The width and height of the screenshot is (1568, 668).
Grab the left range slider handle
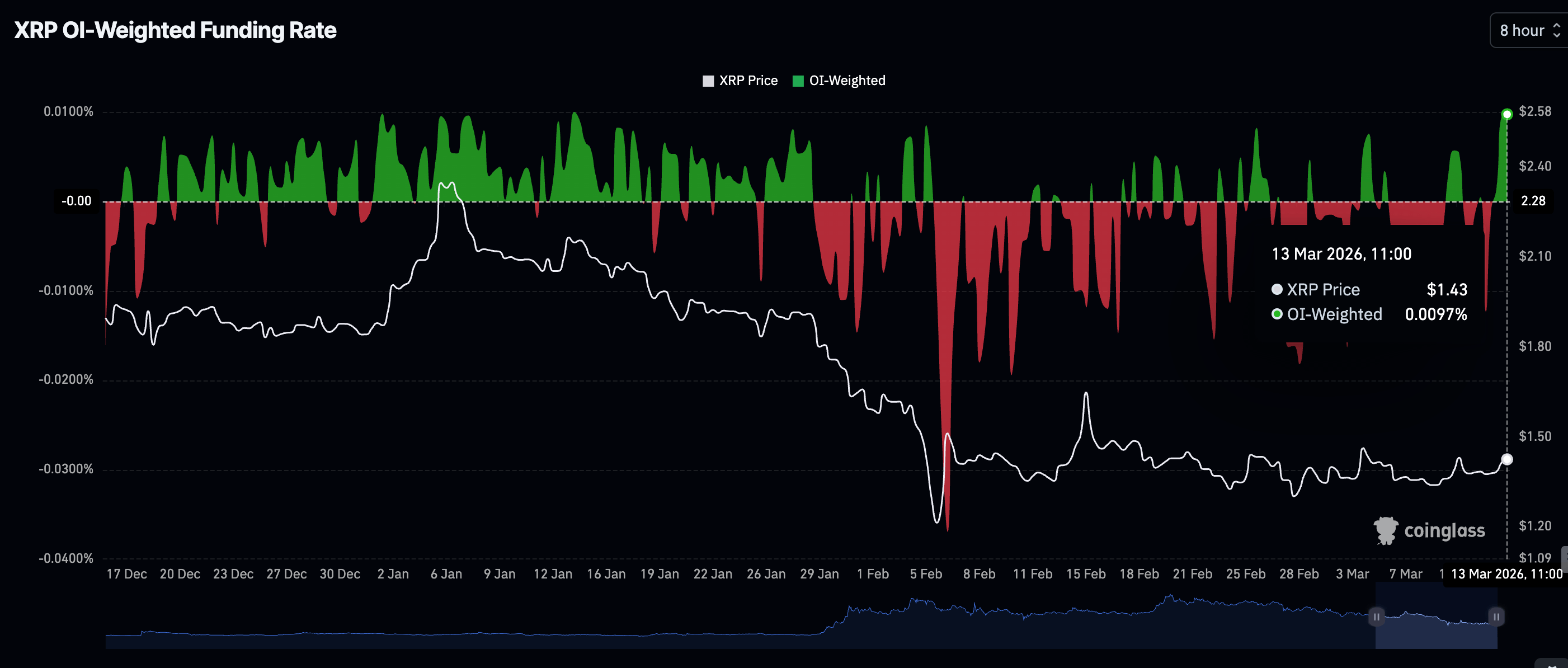coord(1376,616)
